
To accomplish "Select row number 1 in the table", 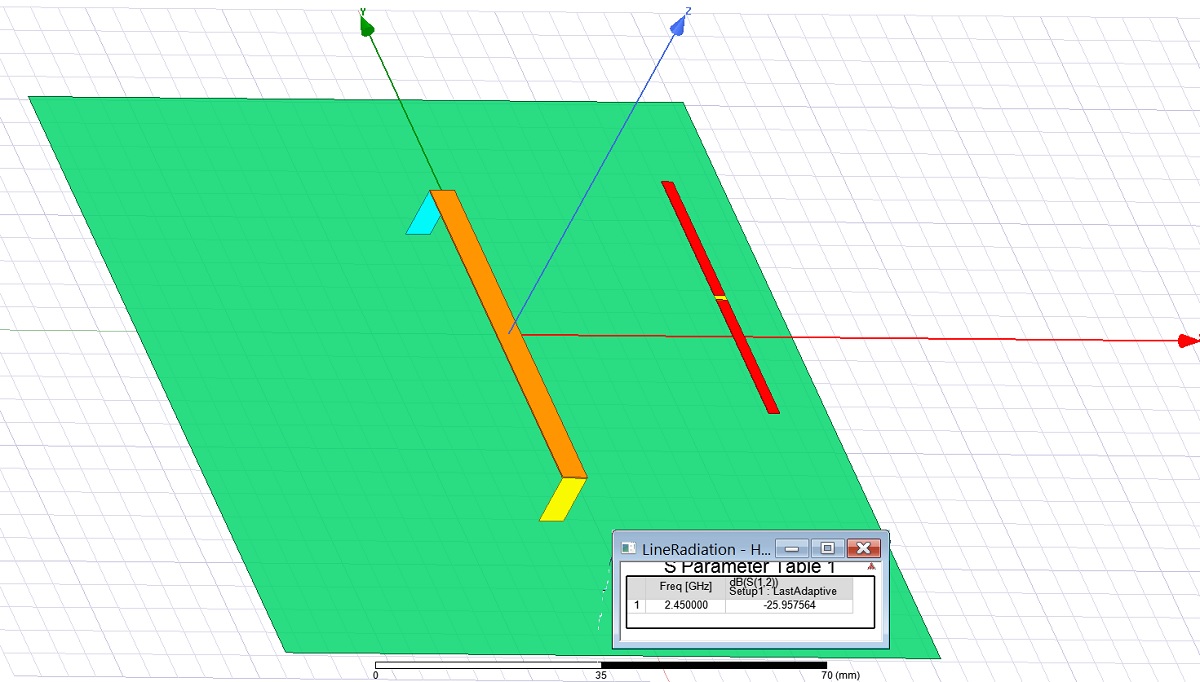I will click(x=637, y=605).
